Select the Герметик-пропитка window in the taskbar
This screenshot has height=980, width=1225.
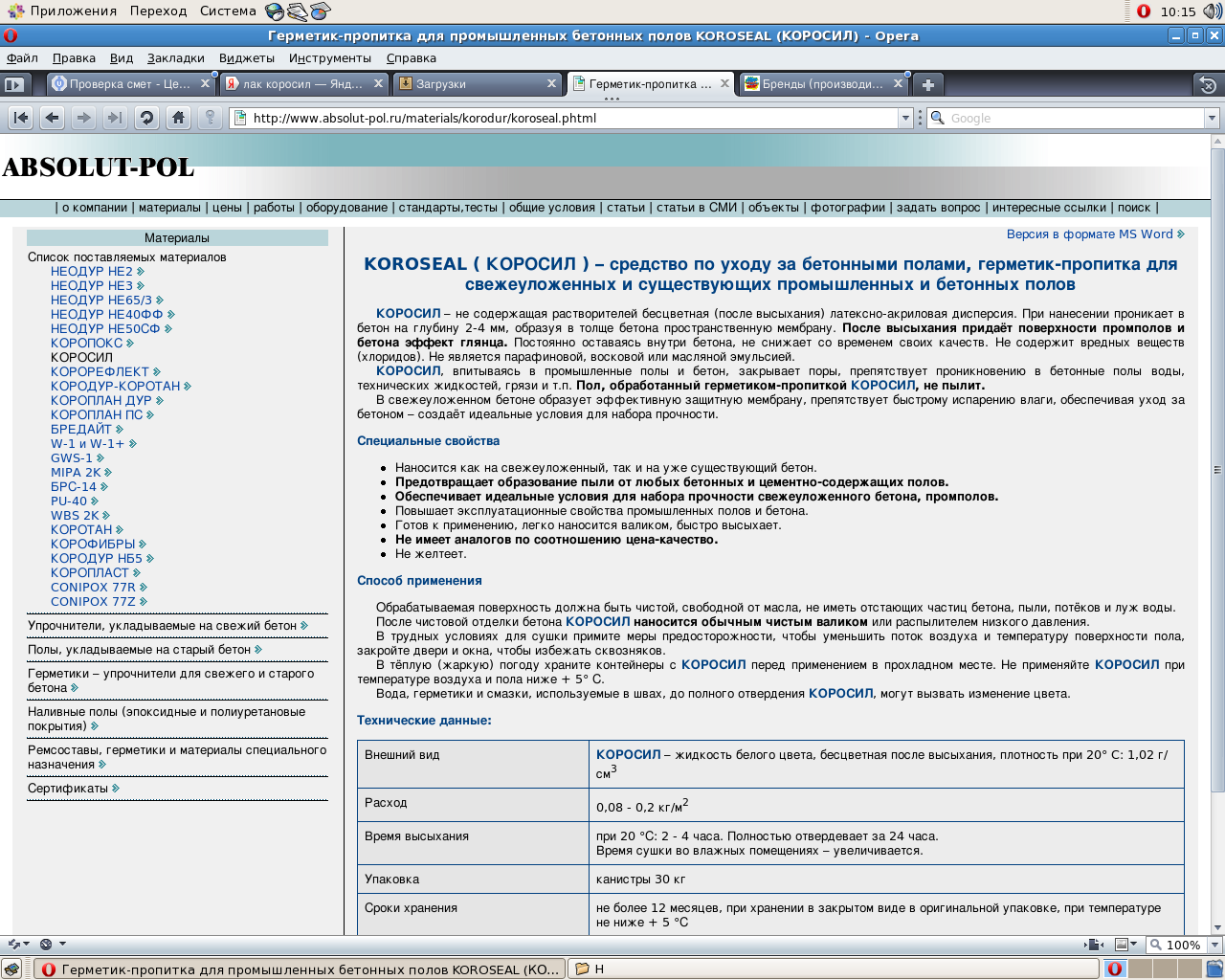(300, 969)
